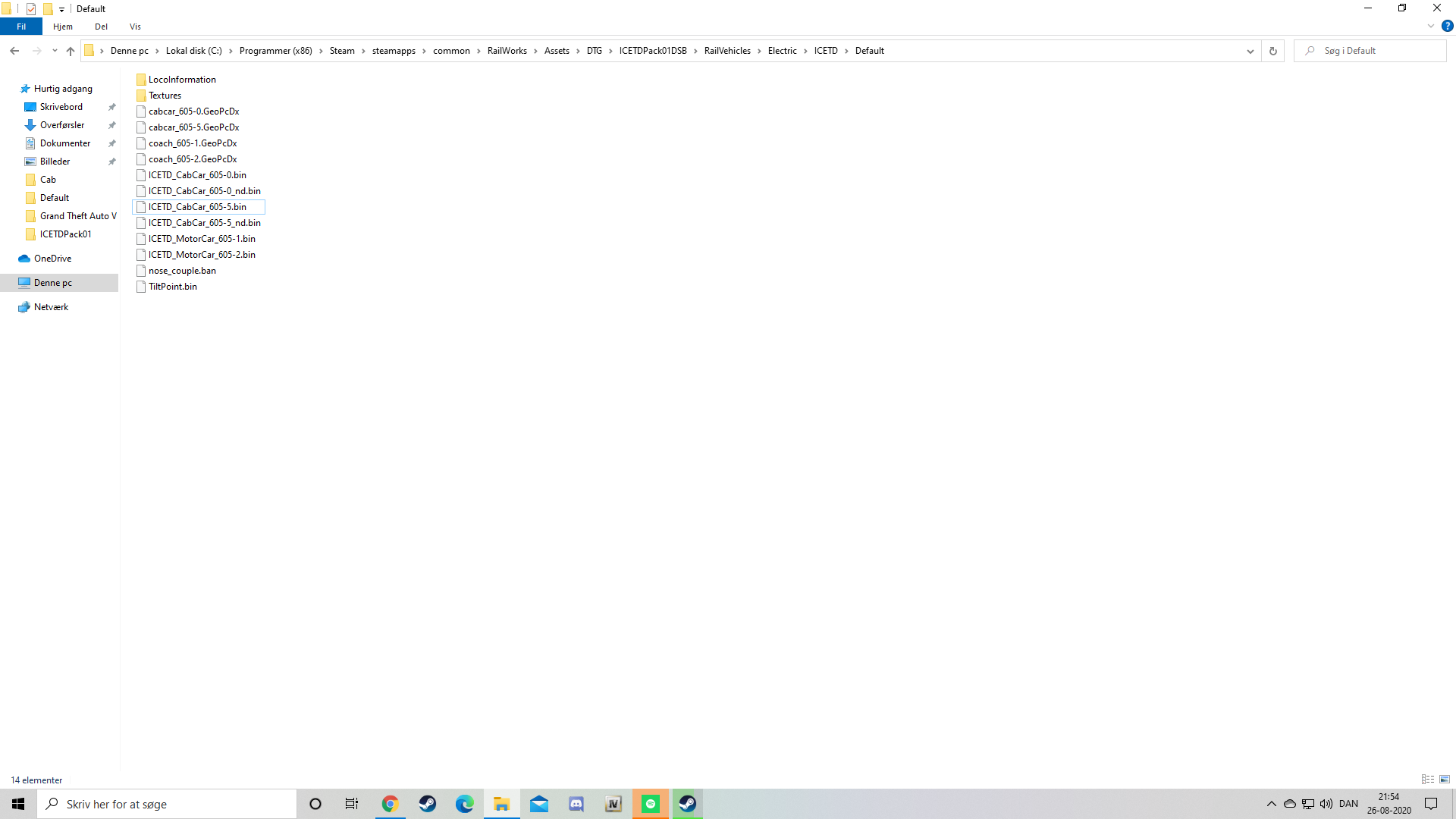Go up one folder level arrow
The width and height of the screenshot is (1456, 819).
point(71,51)
